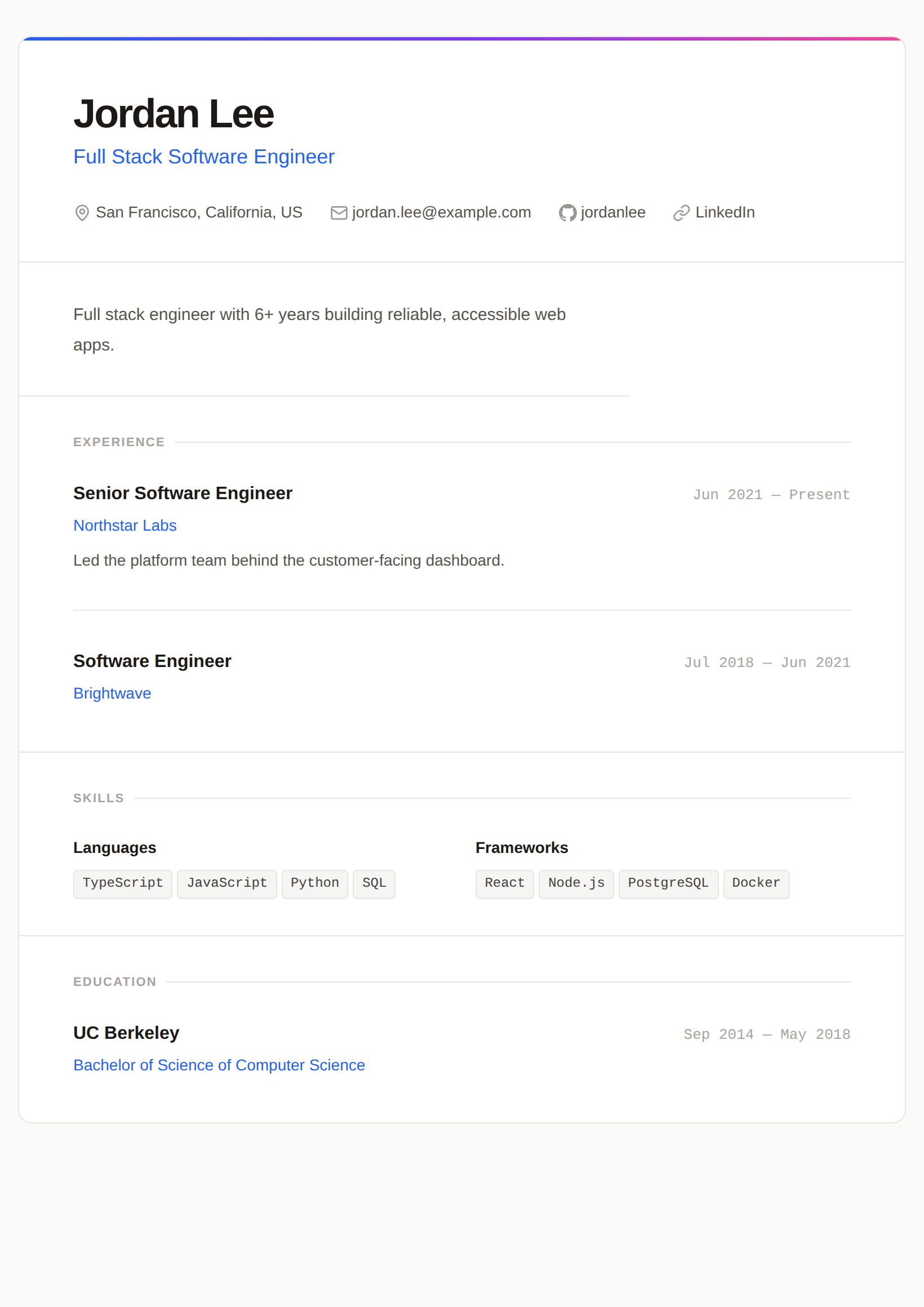The image size is (924, 1307).
Task: Click the chain link icon beside LinkedIn
Action: 682,213
